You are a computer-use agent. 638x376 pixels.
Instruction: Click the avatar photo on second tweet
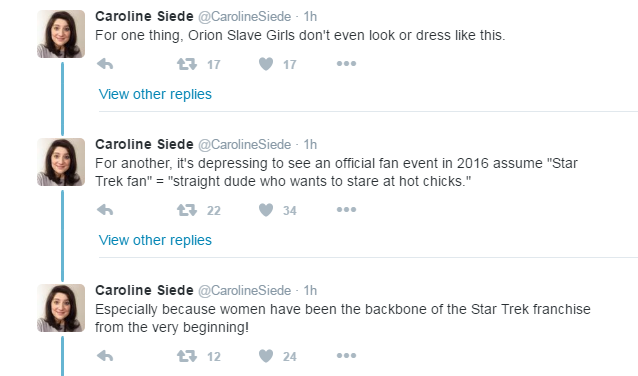(x=61, y=162)
